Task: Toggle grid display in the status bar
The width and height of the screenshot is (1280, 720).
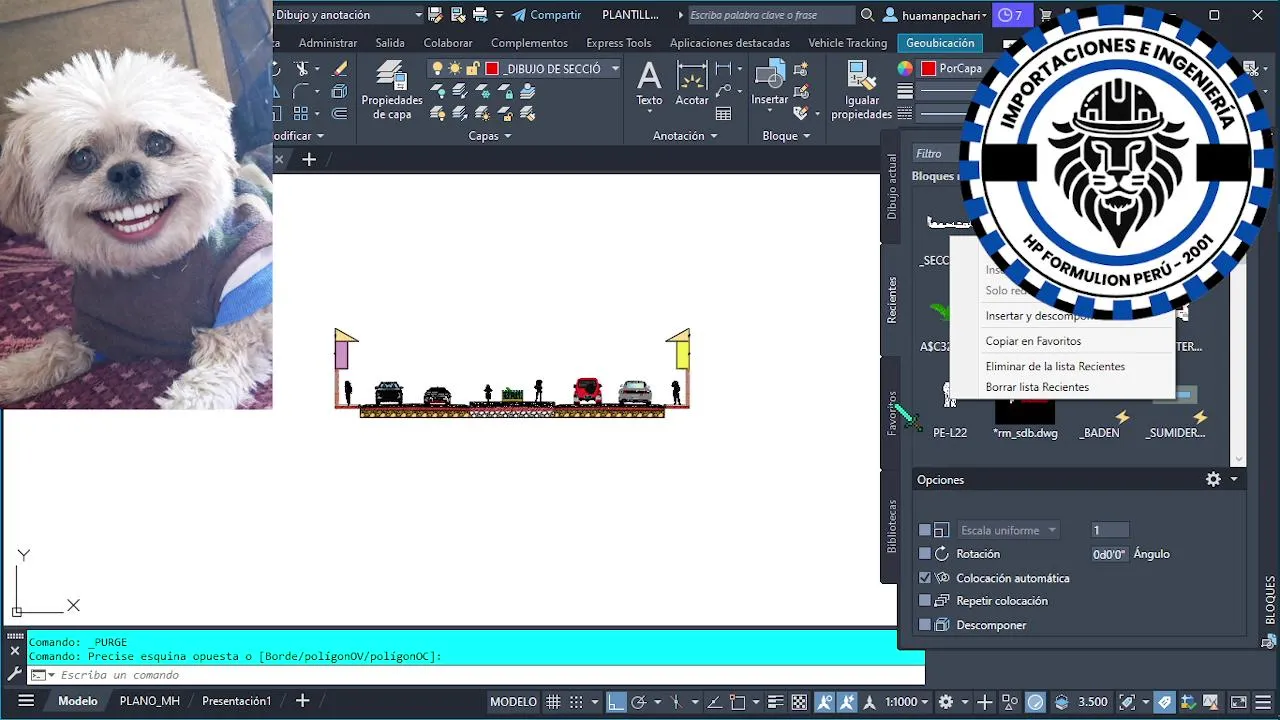Action: click(553, 702)
